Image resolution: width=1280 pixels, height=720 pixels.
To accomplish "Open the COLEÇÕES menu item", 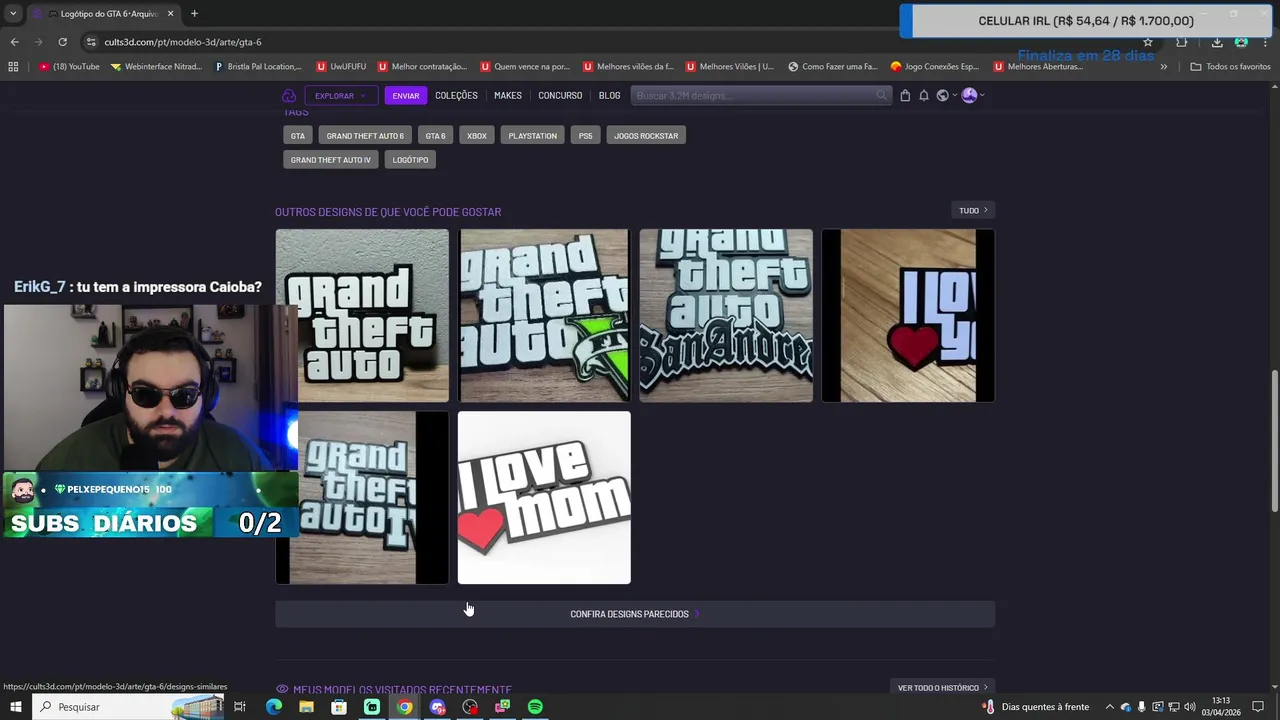I will [456, 96].
